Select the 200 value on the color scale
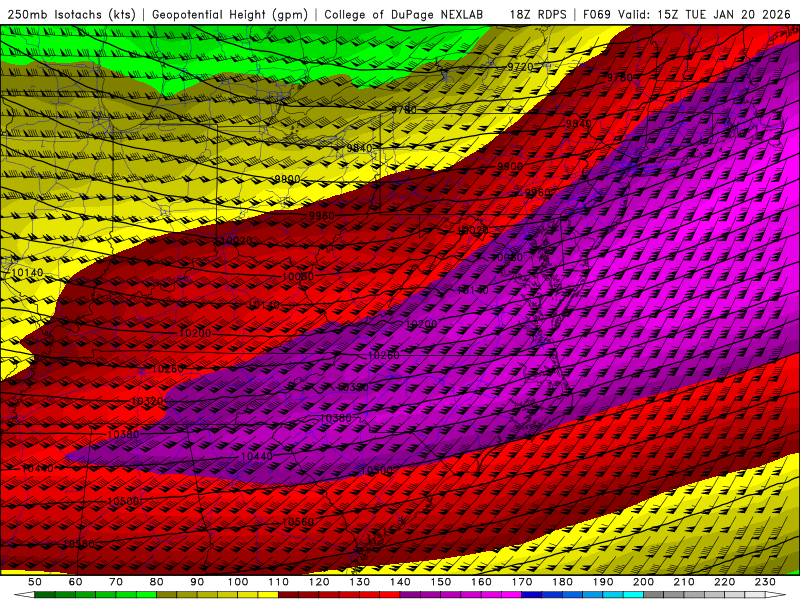 point(643,582)
